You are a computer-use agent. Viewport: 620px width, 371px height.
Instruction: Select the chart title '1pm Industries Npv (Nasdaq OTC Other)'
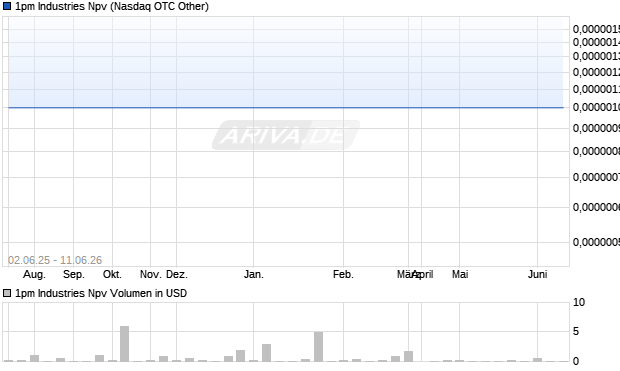click(112, 6)
